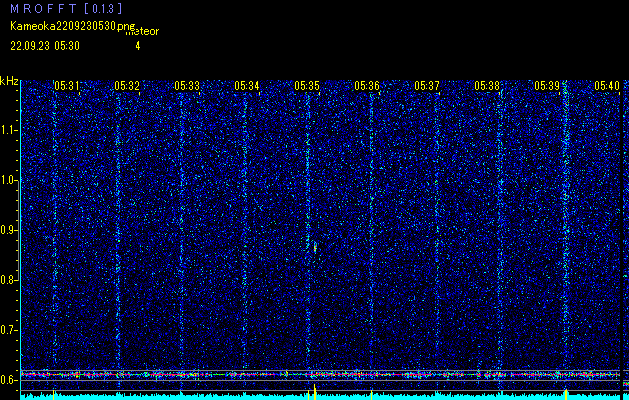Click the kHz axis unit label

[9, 81]
